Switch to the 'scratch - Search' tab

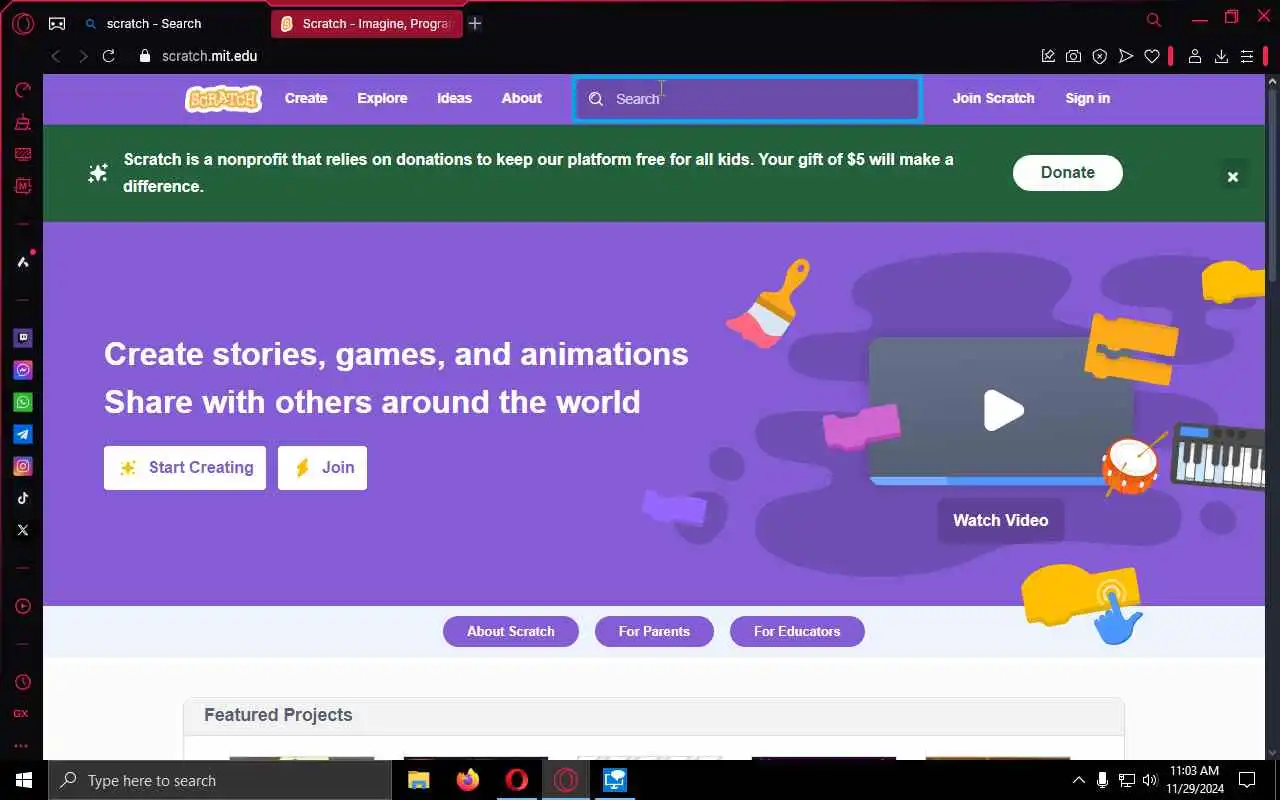coord(171,23)
